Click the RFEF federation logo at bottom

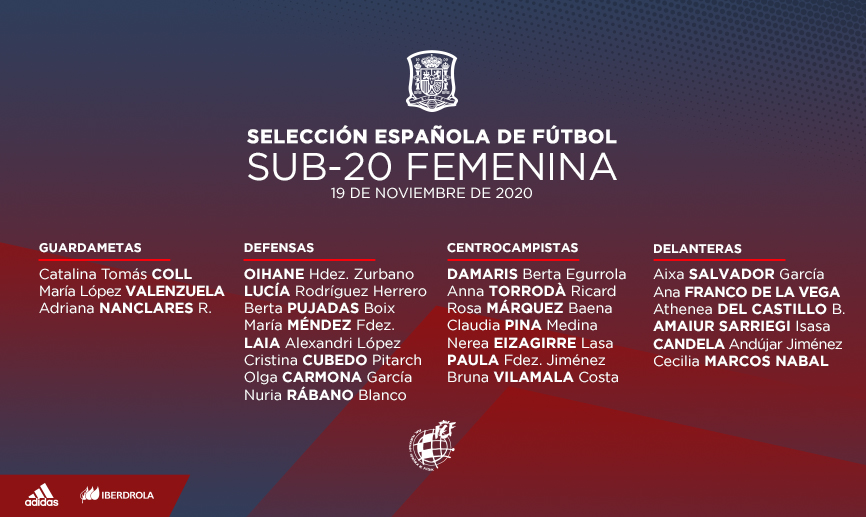432,445
